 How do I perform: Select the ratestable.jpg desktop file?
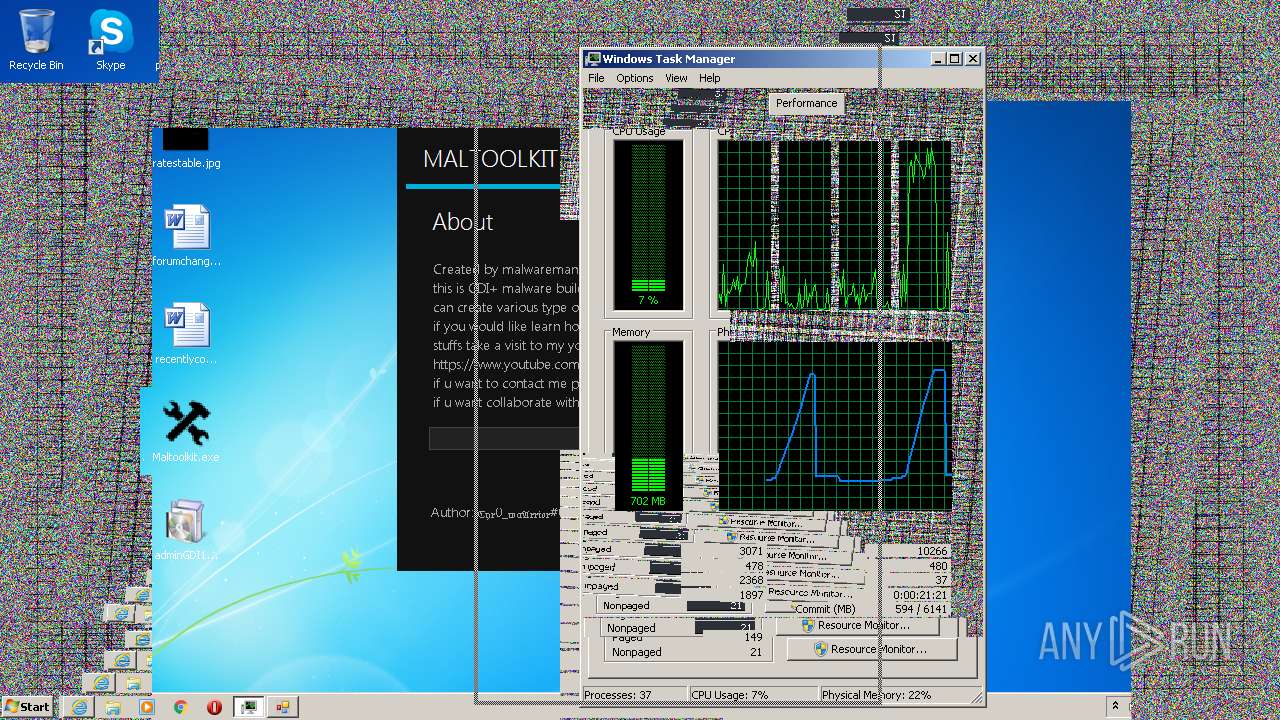186,149
